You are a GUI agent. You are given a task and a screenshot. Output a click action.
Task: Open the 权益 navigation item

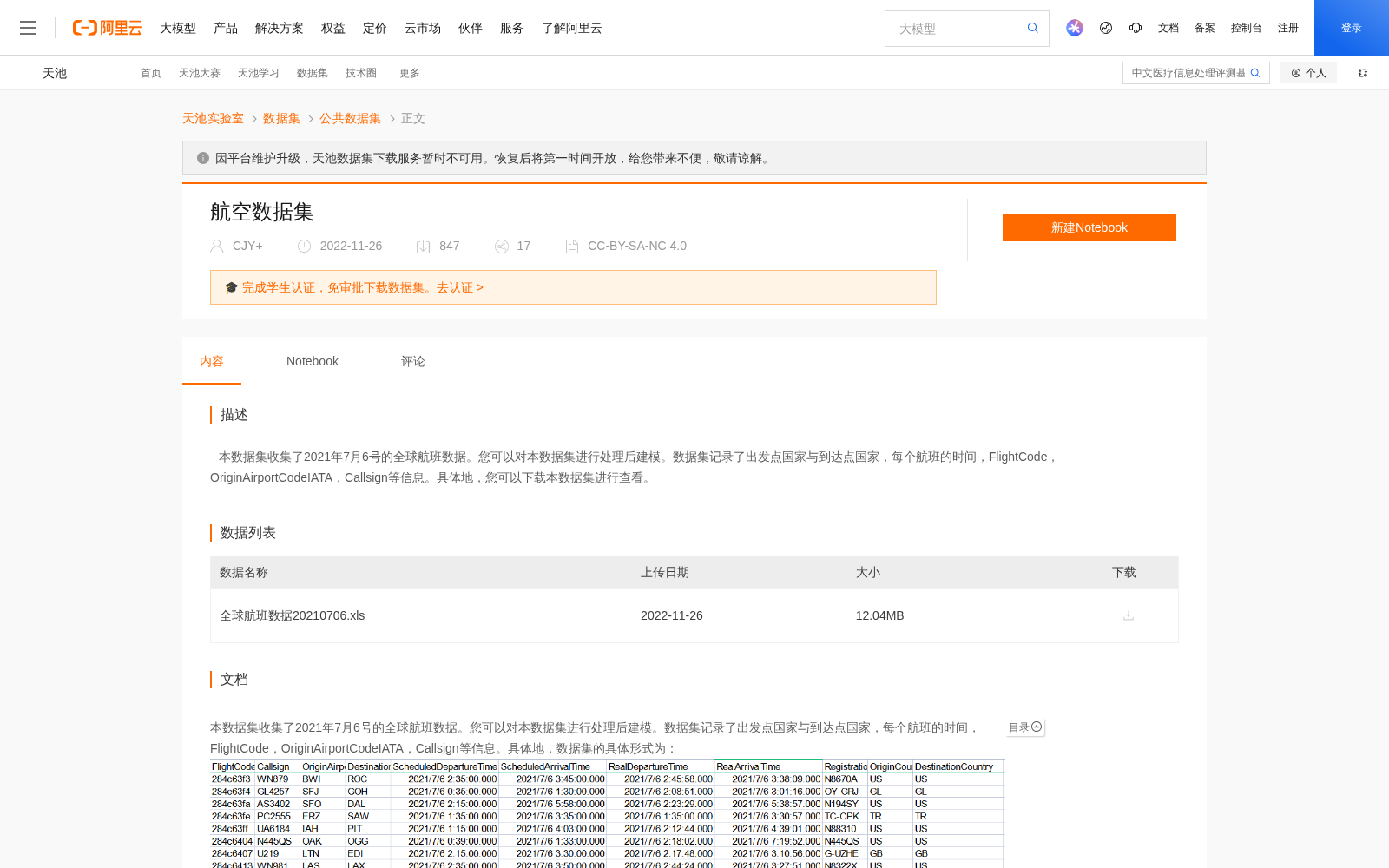[x=333, y=28]
